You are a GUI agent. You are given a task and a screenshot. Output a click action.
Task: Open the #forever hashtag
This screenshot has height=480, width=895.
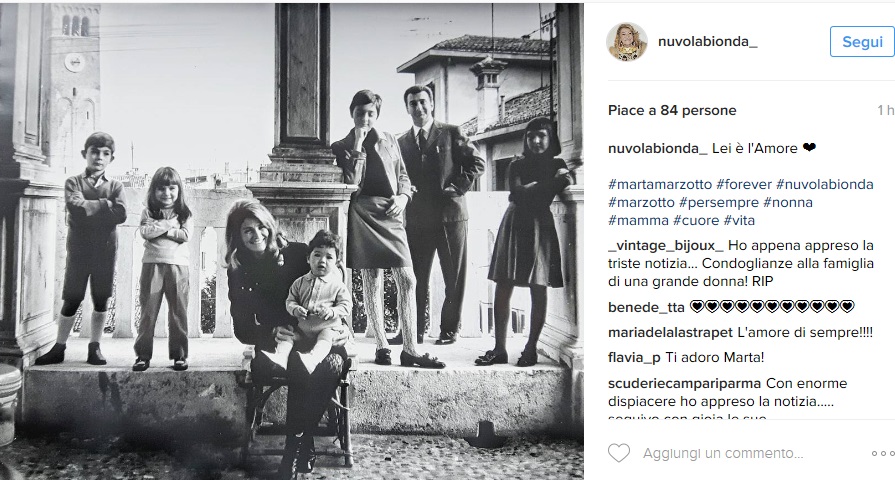click(x=744, y=184)
